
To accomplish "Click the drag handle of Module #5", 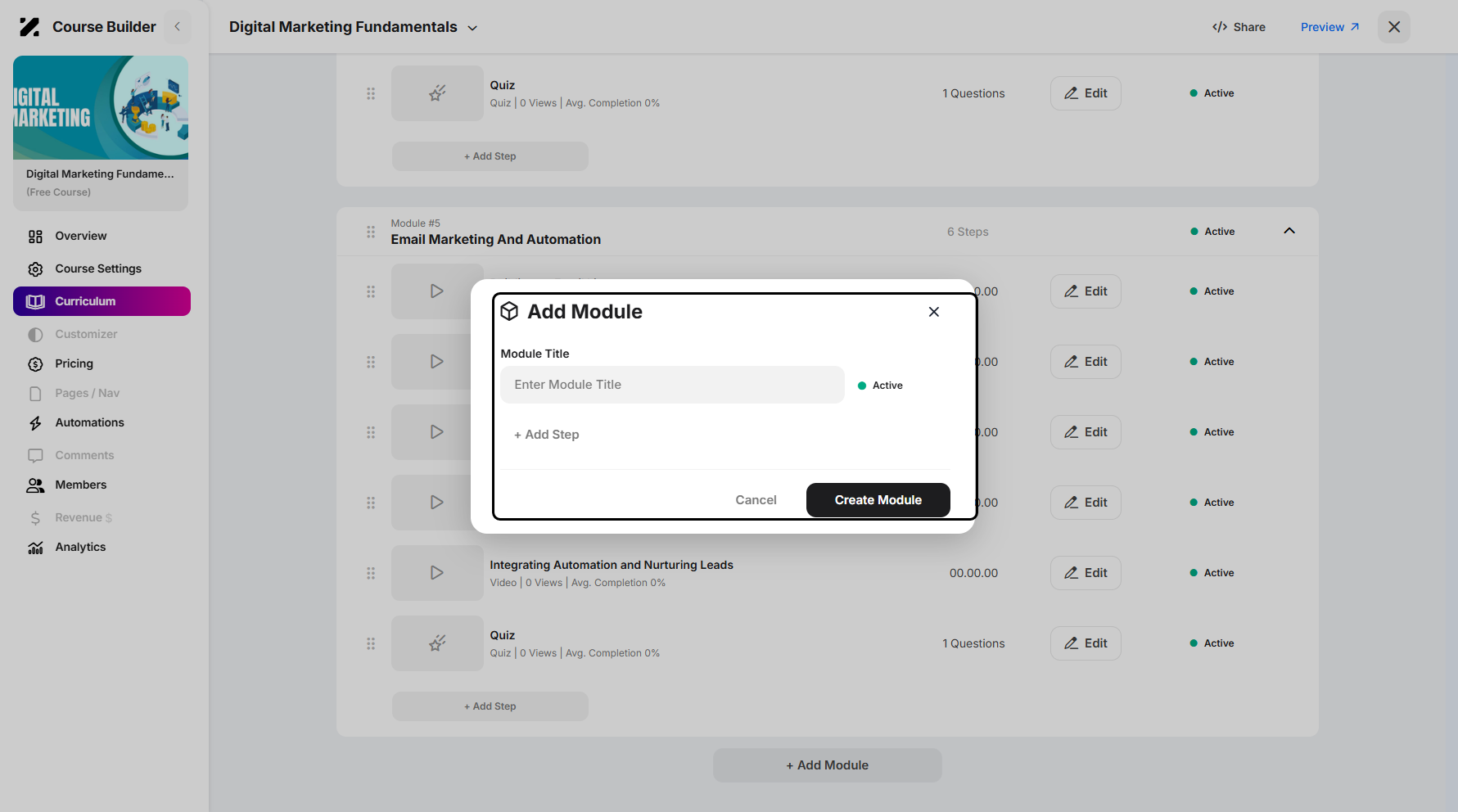I will coord(371,232).
